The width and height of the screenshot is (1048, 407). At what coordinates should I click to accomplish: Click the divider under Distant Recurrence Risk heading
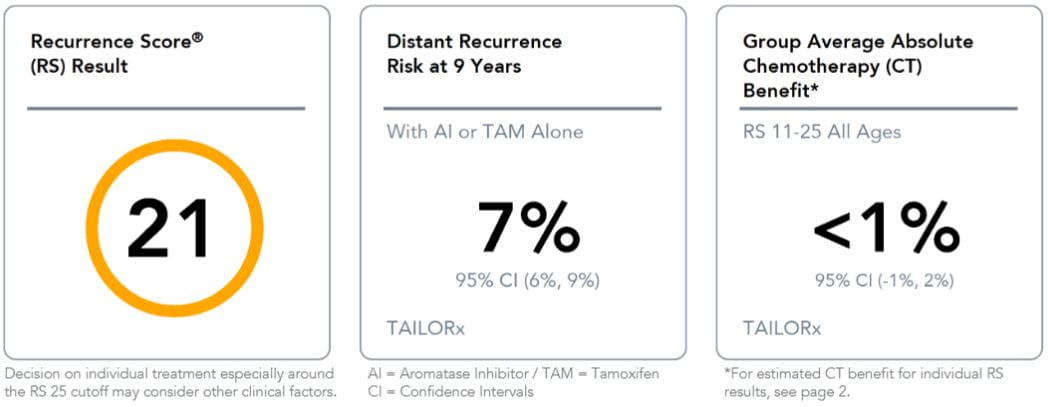coord(524,108)
